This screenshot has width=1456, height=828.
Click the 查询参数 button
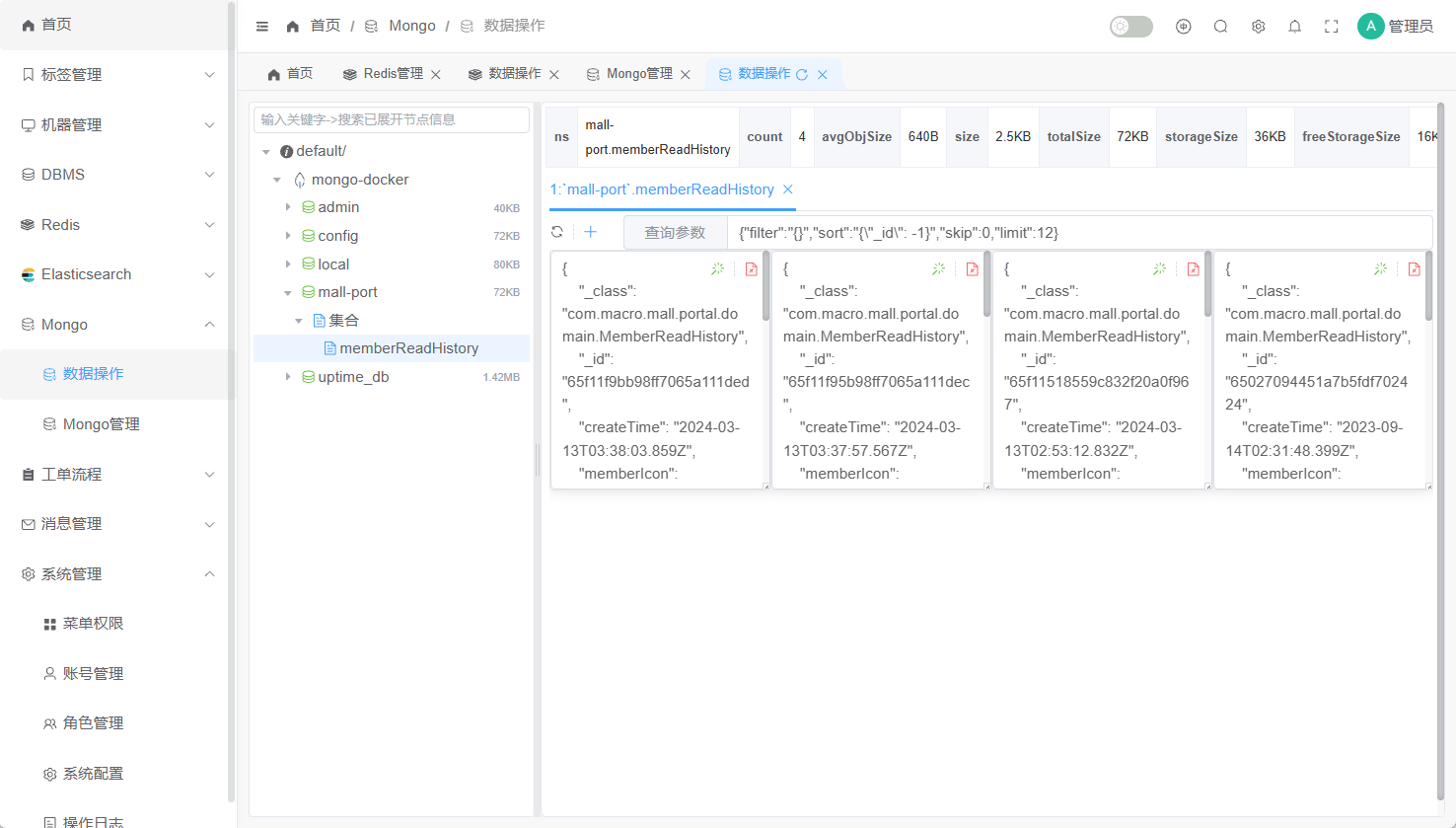pos(675,233)
